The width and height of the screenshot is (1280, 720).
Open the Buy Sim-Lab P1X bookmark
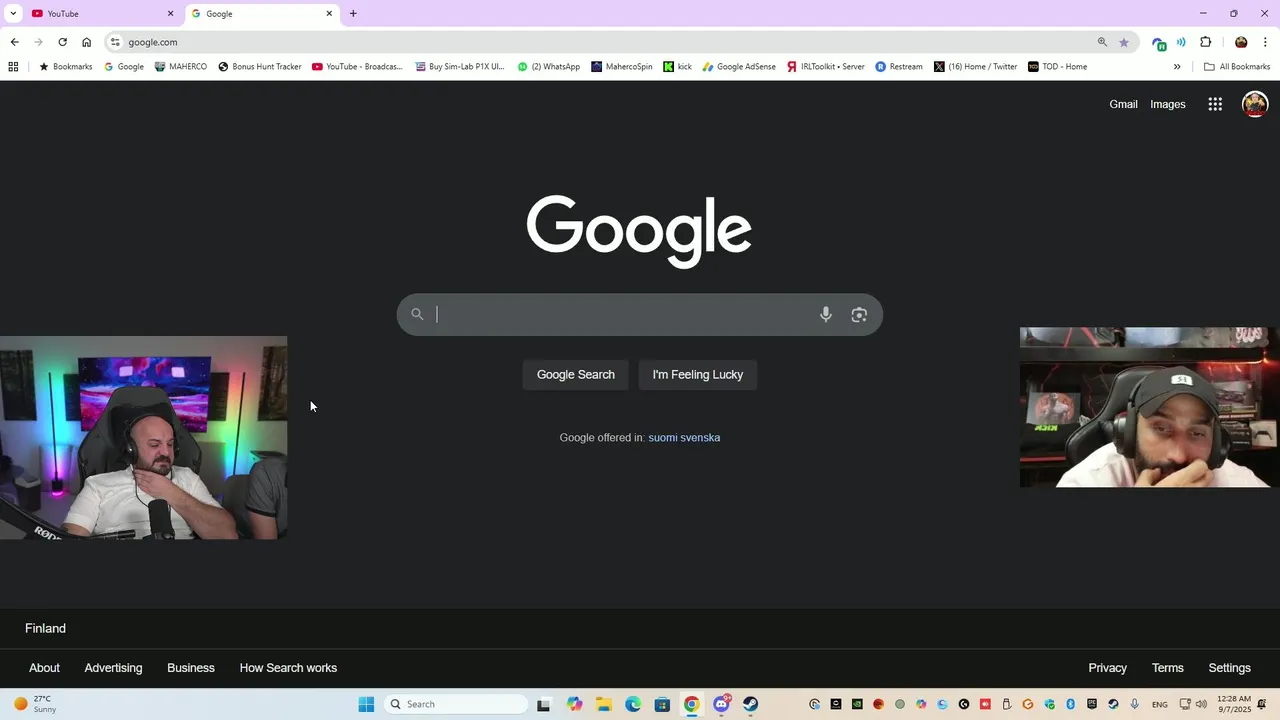click(x=460, y=67)
